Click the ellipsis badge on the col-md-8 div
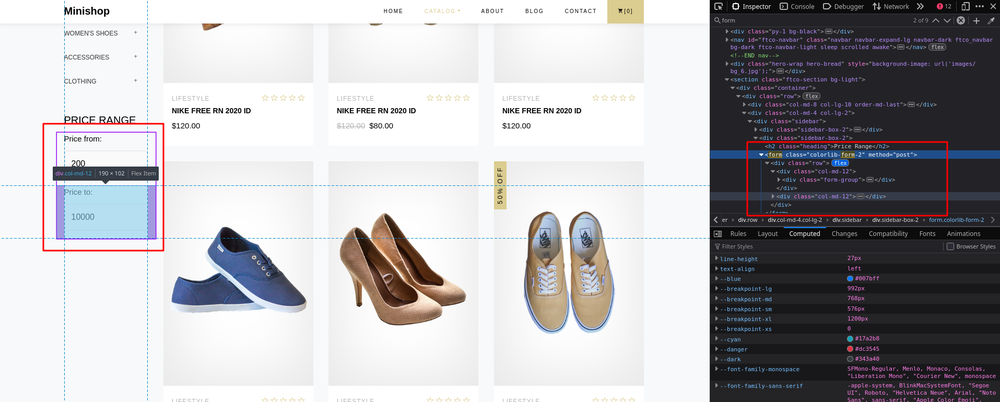 (x=911, y=105)
